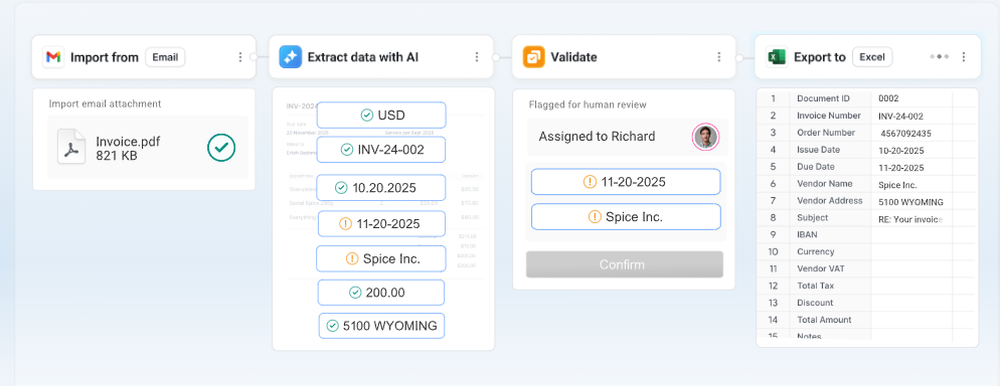Select the USD extracted field
This screenshot has width=1000, height=386.
[x=381, y=115]
